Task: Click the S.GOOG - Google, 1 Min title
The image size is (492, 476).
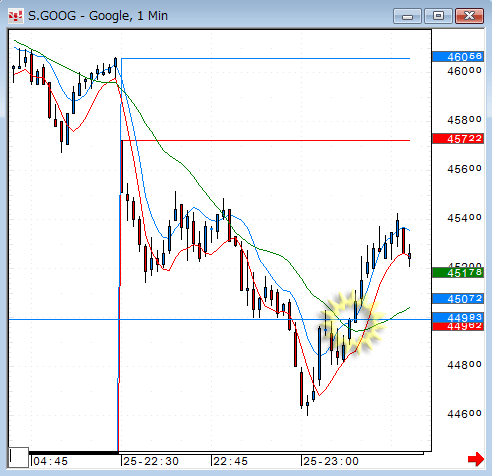Action: pos(98,16)
